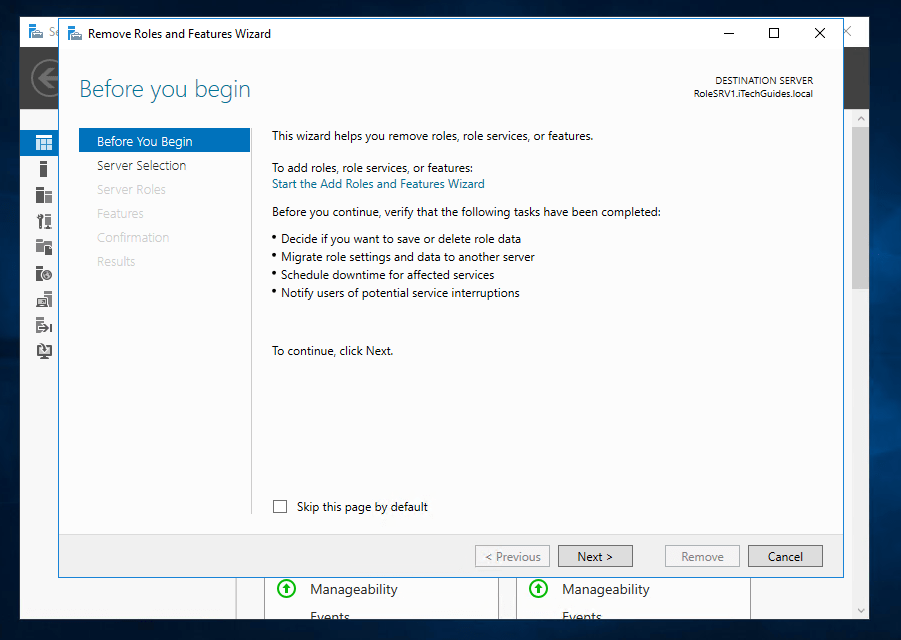The image size is (901, 640).
Task: Cancel the Remove Roles wizard
Action: point(785,557)
